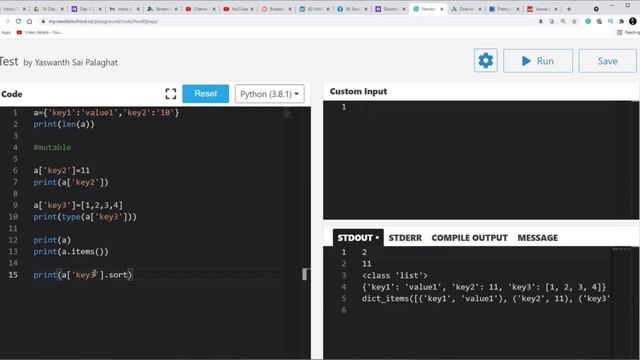This screenshot has width=640, height=360.
Task: Click the chrome tab search circle icon
Action: (596, 9)
